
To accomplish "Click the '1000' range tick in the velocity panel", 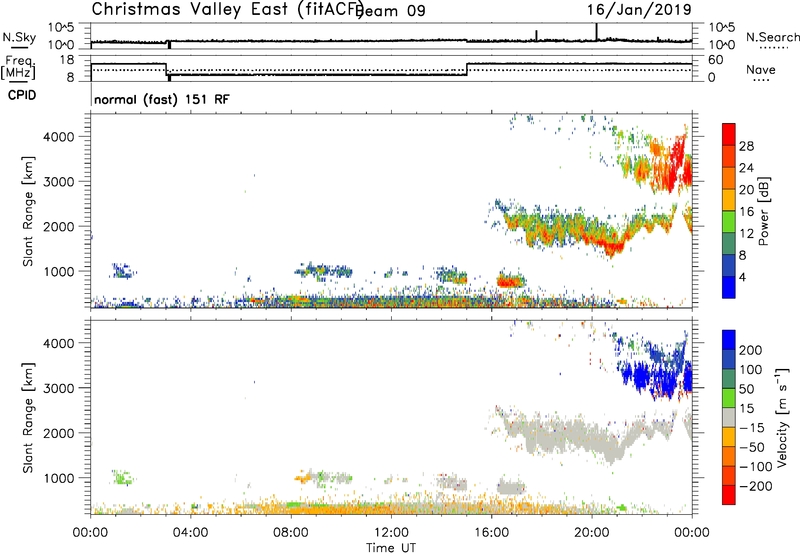I will (x=58, y=478).
